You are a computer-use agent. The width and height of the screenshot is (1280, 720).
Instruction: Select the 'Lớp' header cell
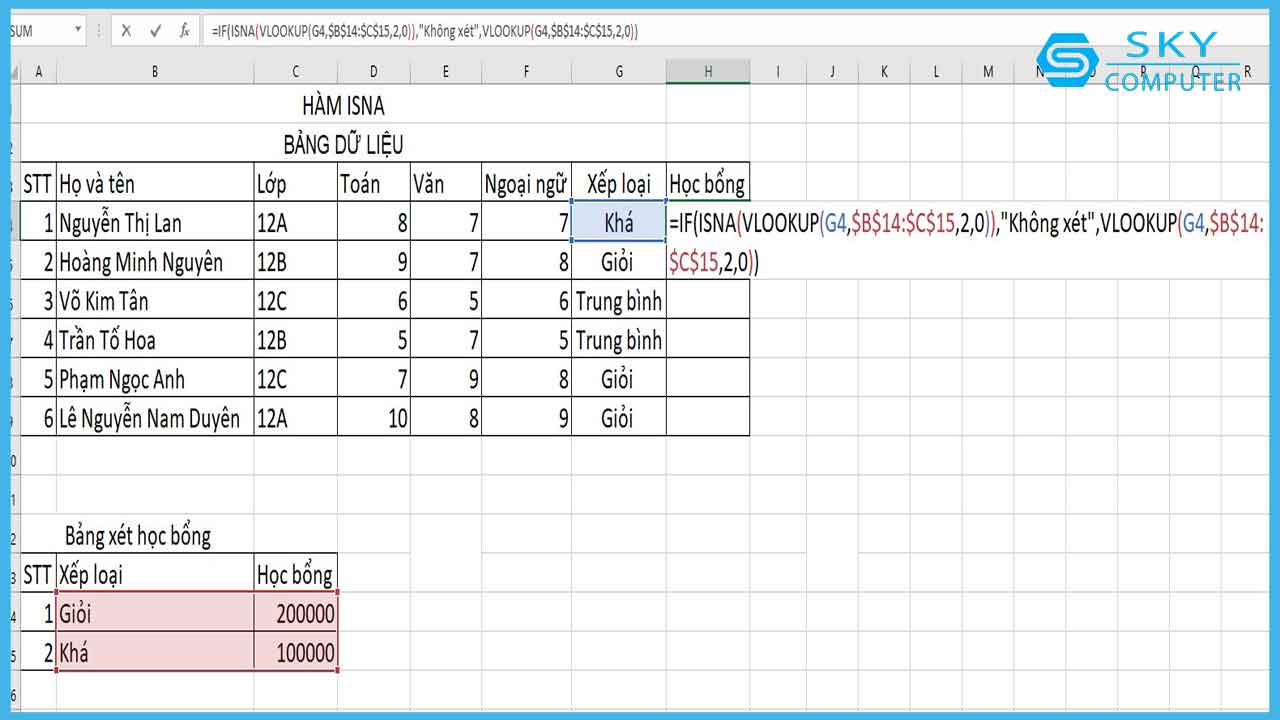click(295, 183)
